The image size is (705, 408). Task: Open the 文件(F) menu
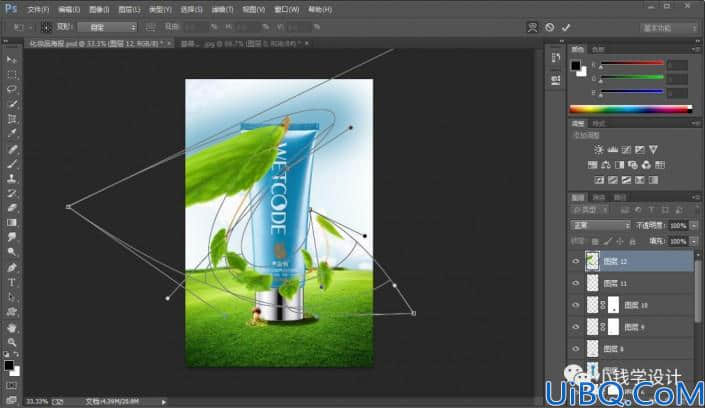[x=38, y=9]
